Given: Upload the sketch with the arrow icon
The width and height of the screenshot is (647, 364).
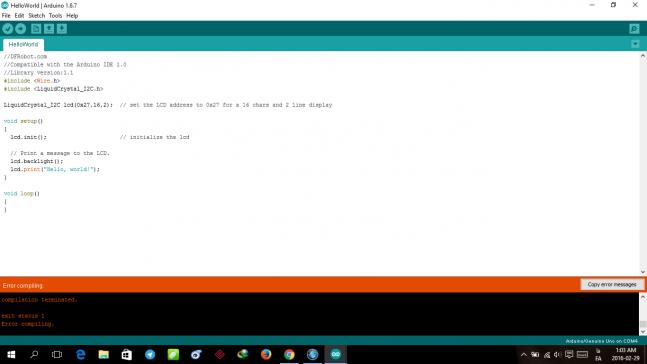Looking at the screenshot, I should pos(21,28).
